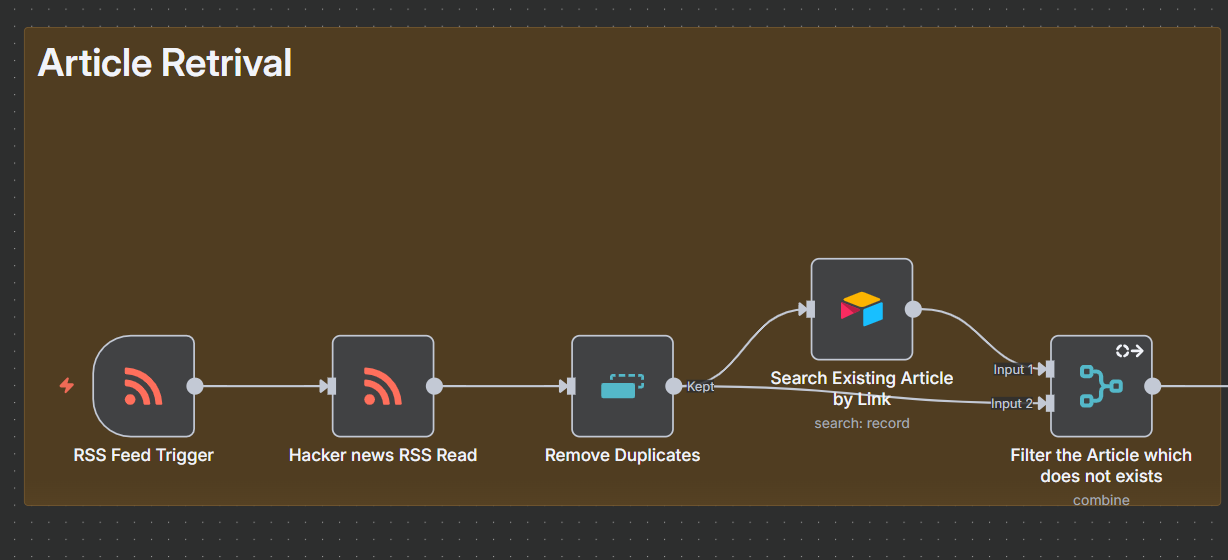The width and height of the screenshot is (1228, 560).
Task: Click the Remove Duplicates Kept output dot
Action: click(x=674, y=386)
